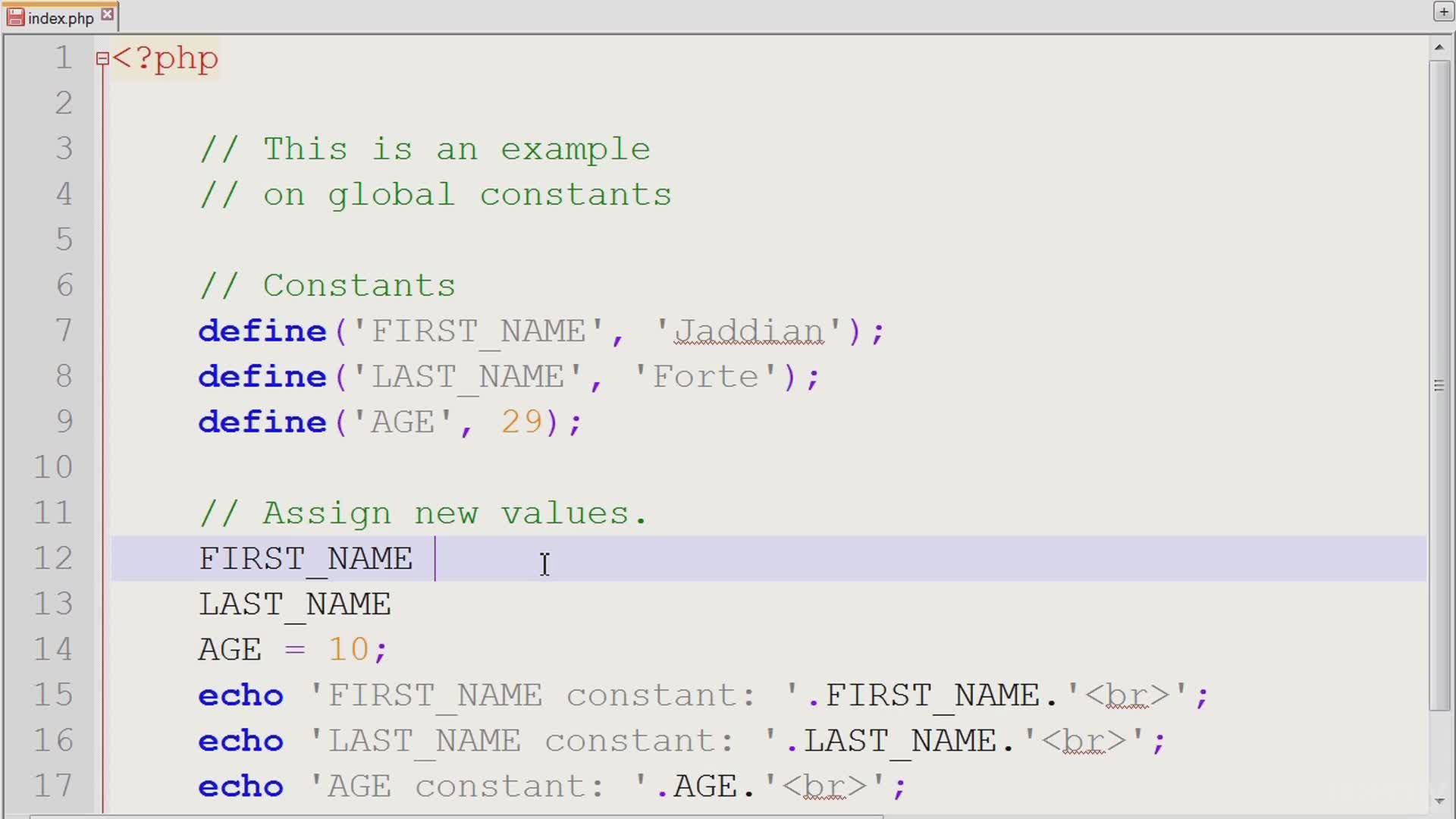Image resolution: width=1456 pixels, height=819 pixels.
Task: Select the index.php document tab
Action: [61, 18]
